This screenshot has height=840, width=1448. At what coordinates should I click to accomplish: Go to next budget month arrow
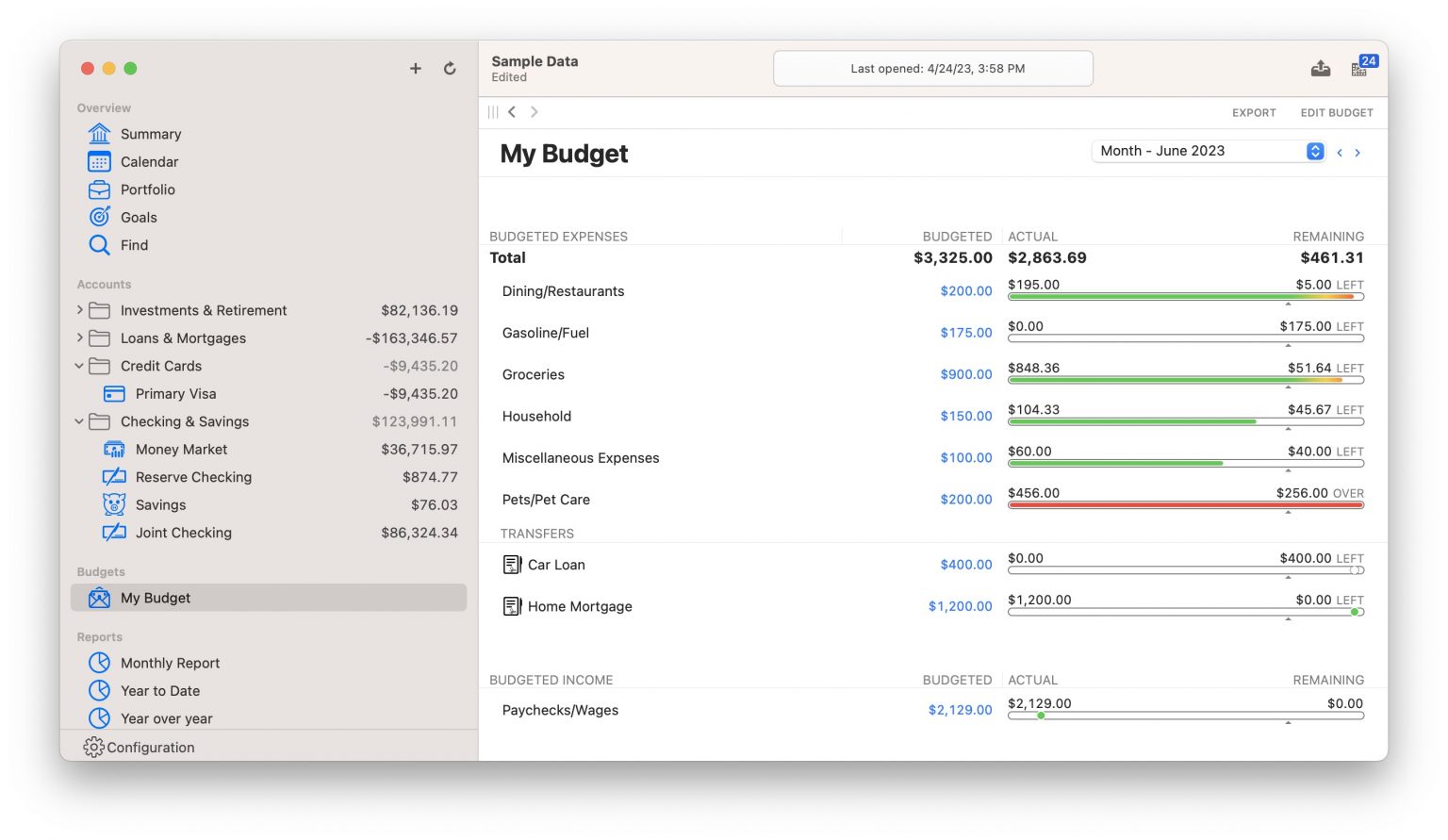click(1357, 153)
